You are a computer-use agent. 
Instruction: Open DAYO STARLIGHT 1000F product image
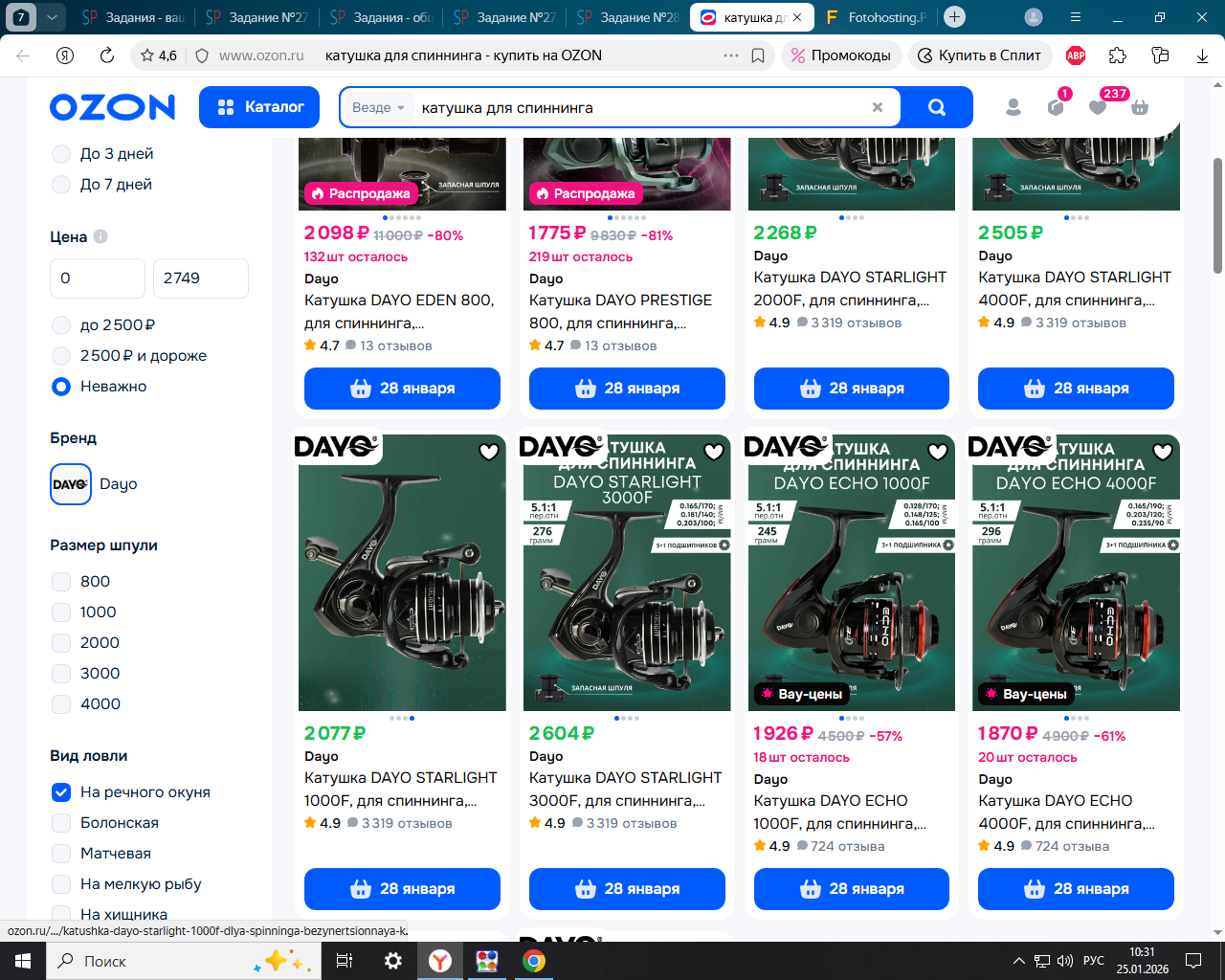(402, 574)
